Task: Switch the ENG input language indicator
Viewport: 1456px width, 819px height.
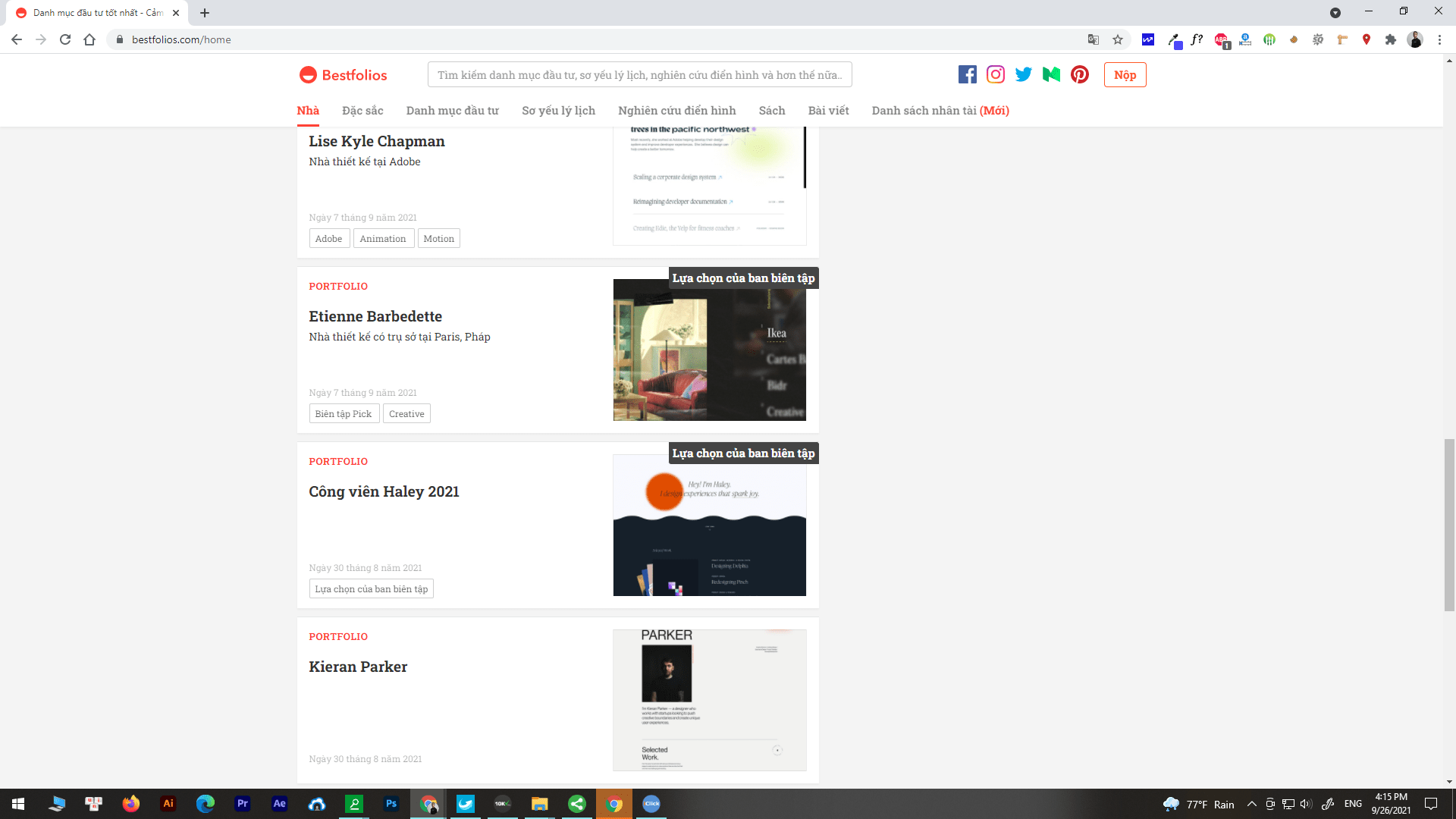Action: click(x=1353, y=804)
